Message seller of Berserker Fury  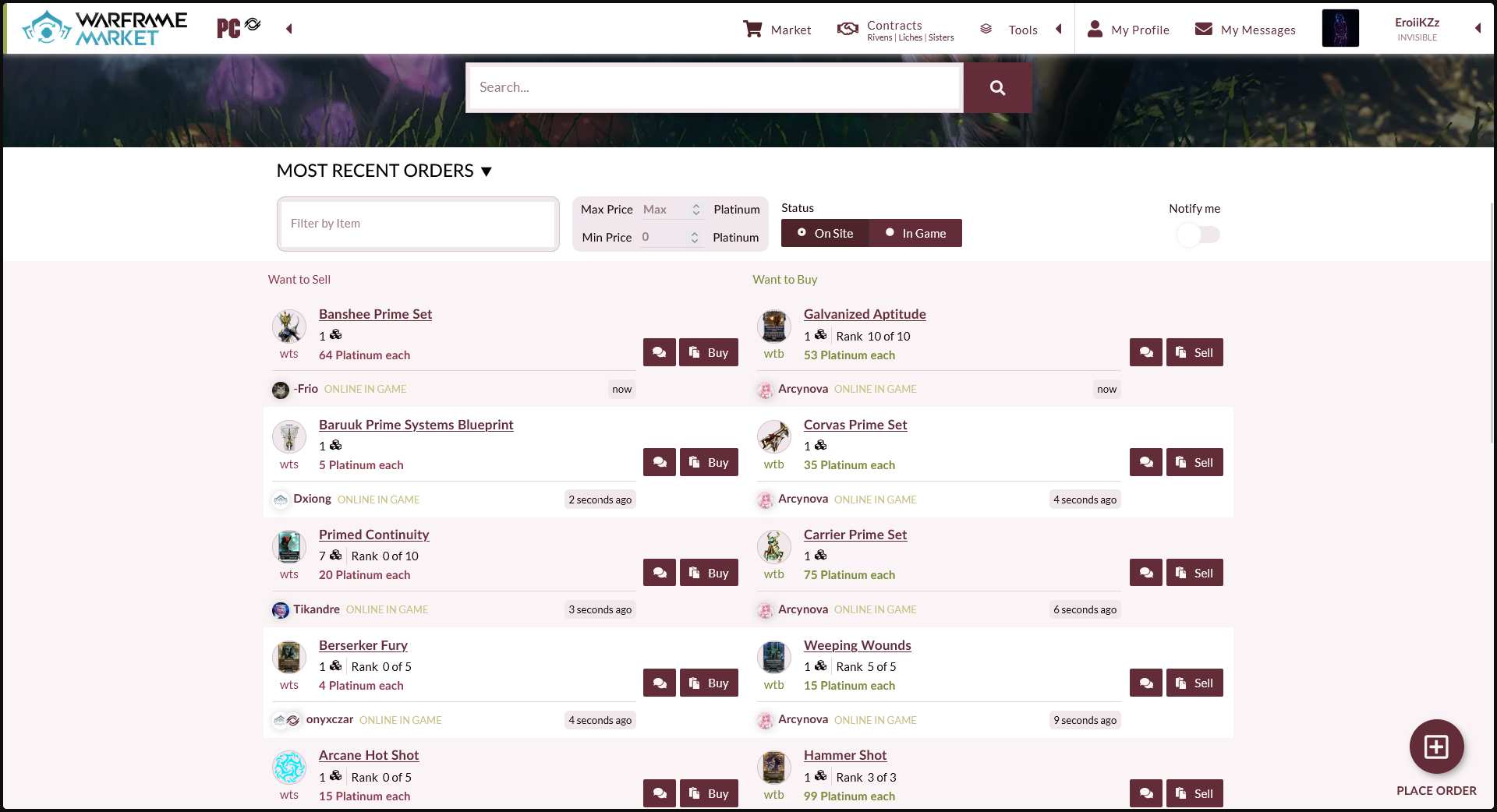660,683
